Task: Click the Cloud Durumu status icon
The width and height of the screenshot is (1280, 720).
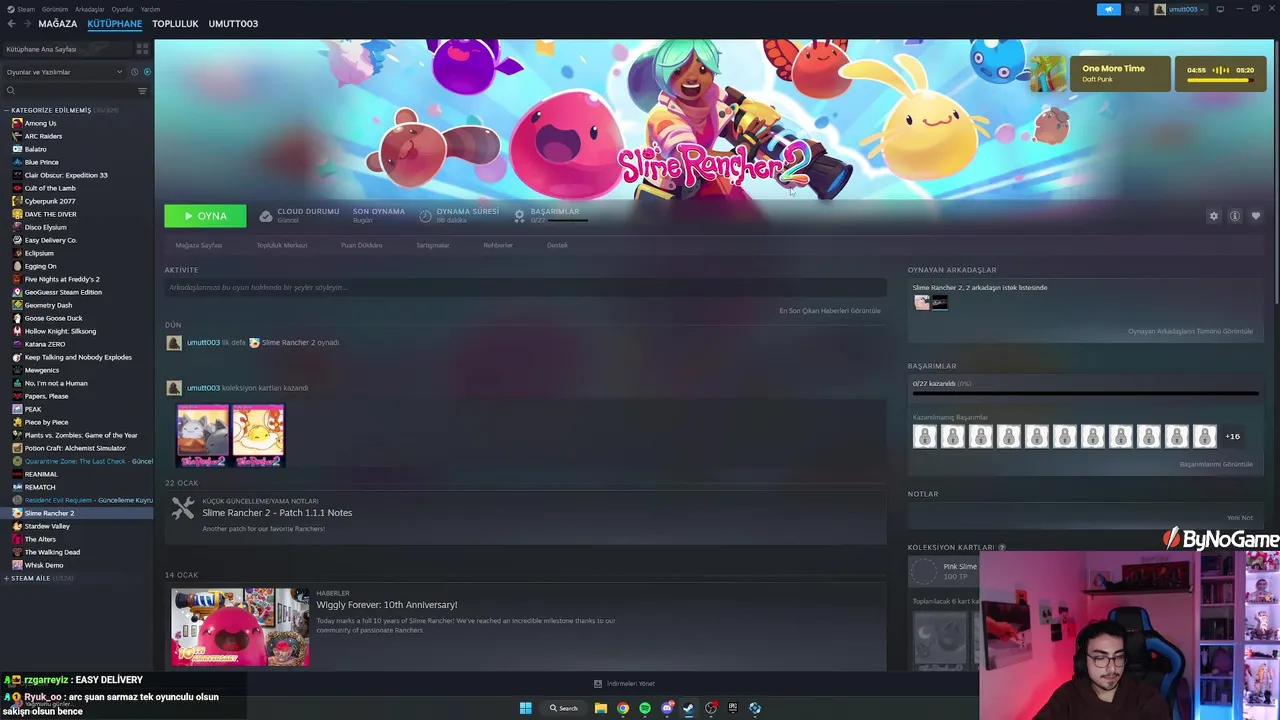Action: pos(265,216)
